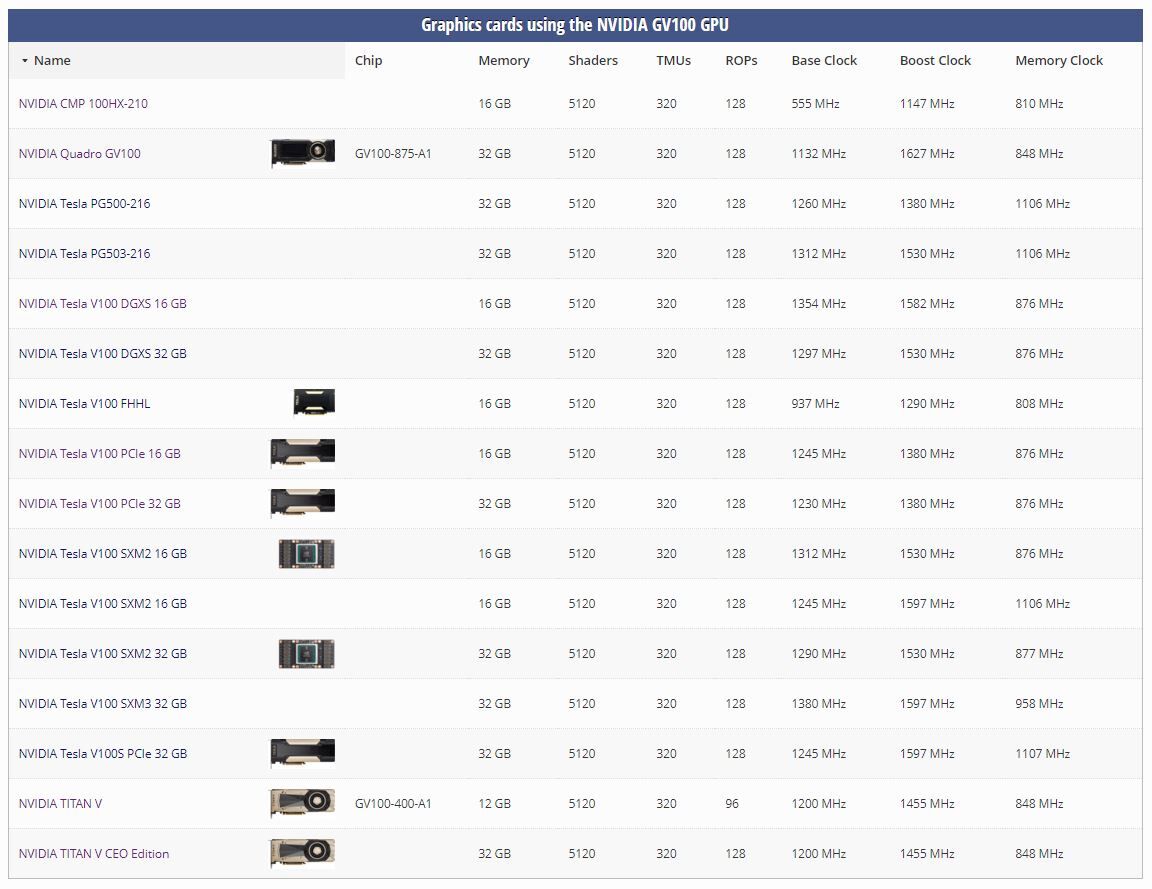Click the 1132 MHz base clock
Viewport: 1152px width, 889px height.
pos(818,154)
